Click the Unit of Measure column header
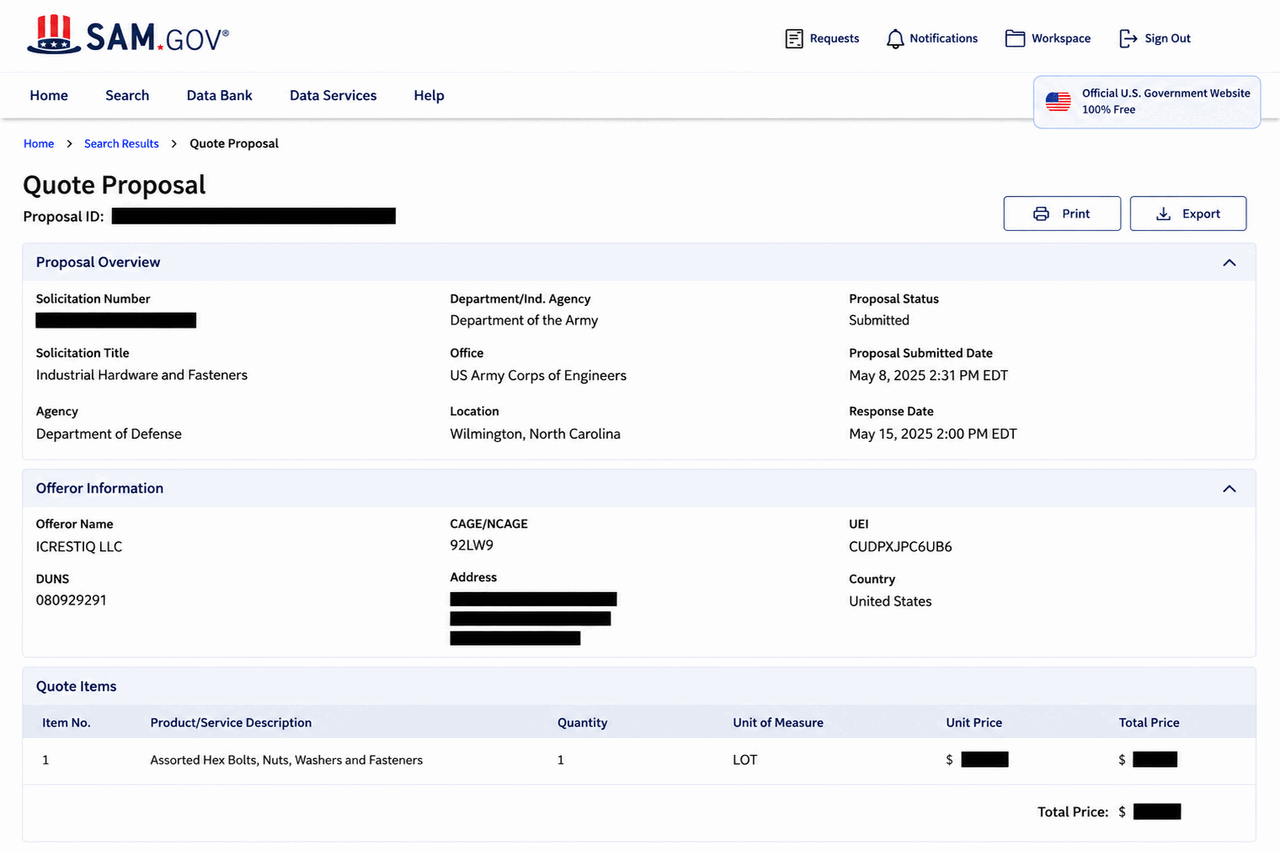 [778, 723]
